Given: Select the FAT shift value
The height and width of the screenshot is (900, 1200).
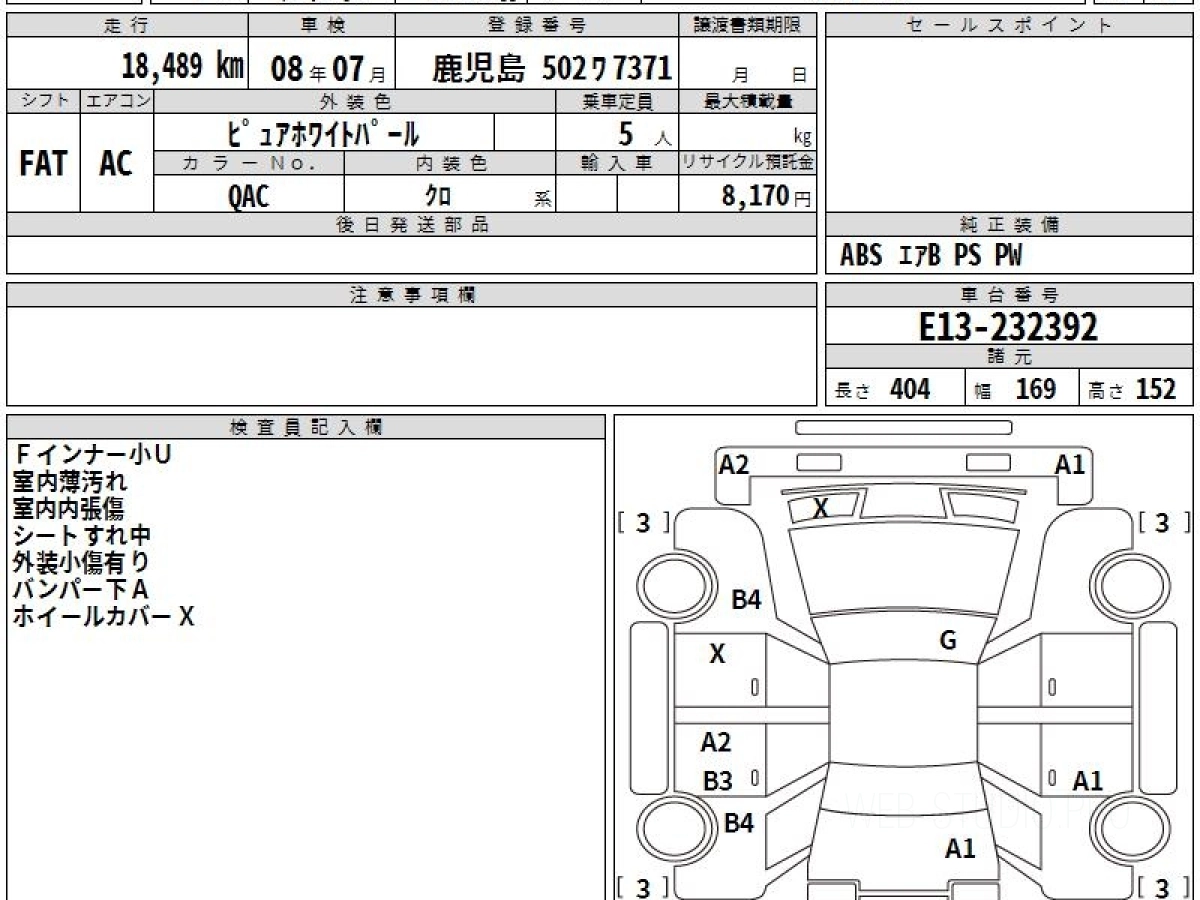Looking at the screenshot, I should pos(43,164).
